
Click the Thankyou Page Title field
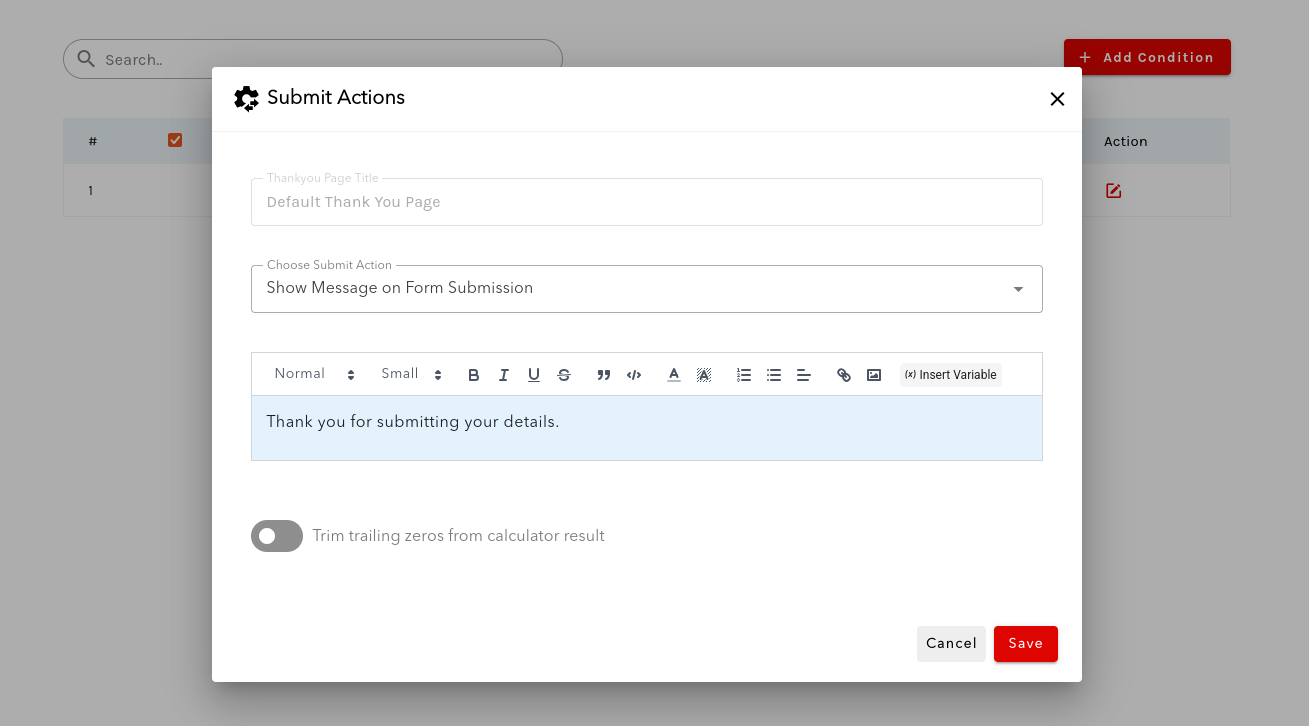[647, 202]
